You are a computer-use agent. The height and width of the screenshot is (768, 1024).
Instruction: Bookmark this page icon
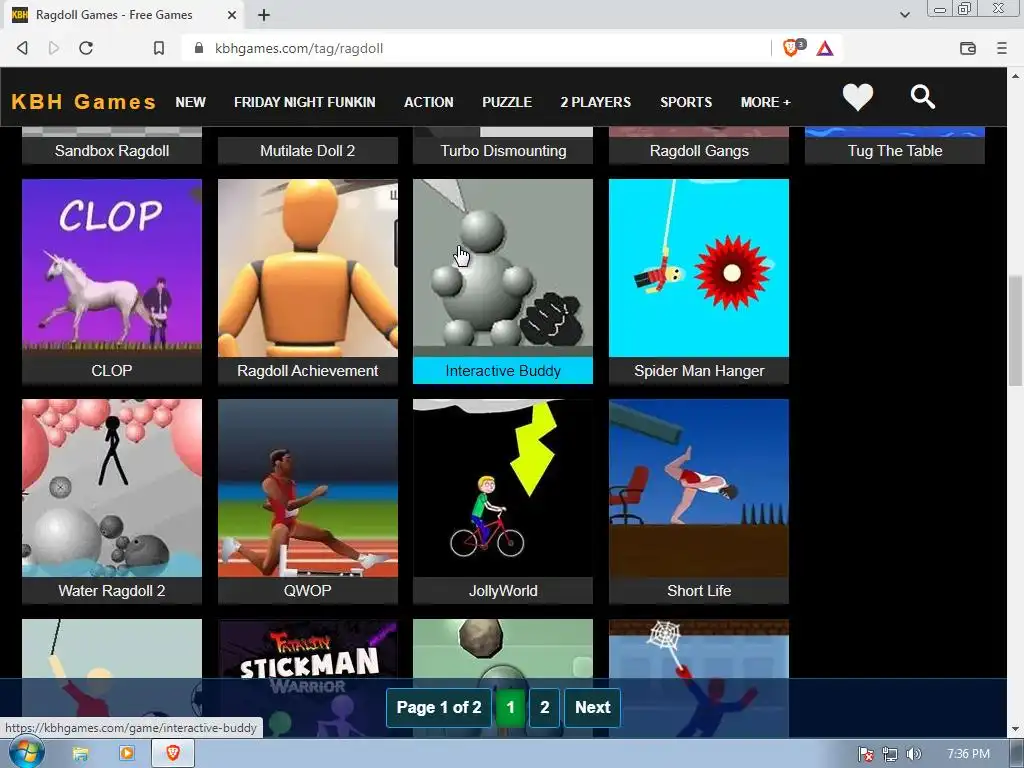159,48
